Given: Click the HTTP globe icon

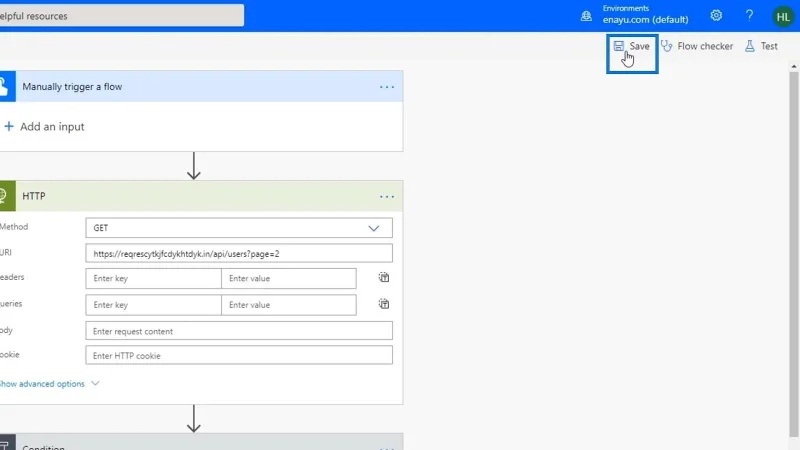Looking at the screenshot, I should [6, 196].
